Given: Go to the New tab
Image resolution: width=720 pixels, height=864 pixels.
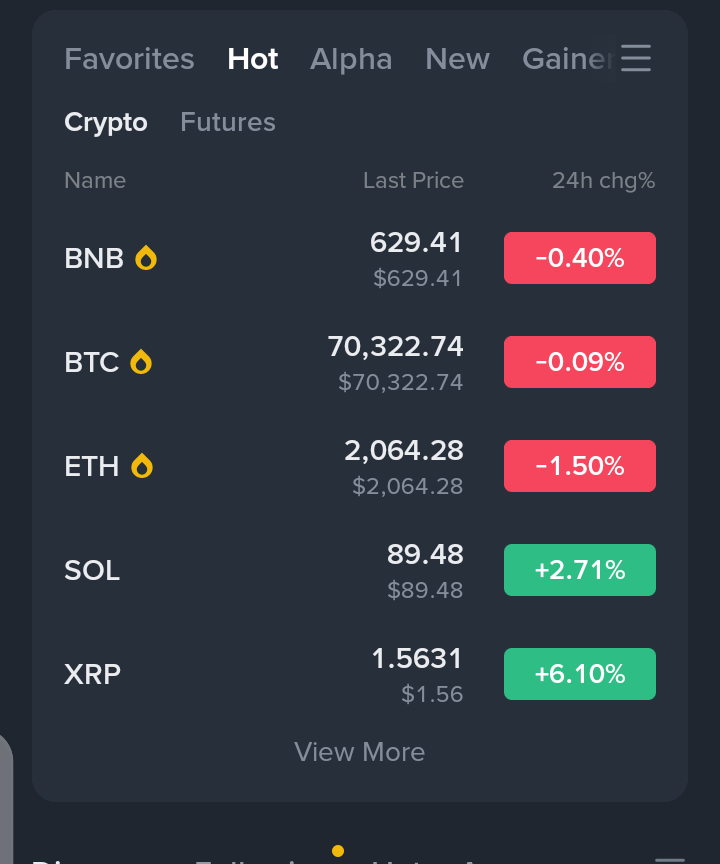Looking at the screenshot, I should (457, 59).
